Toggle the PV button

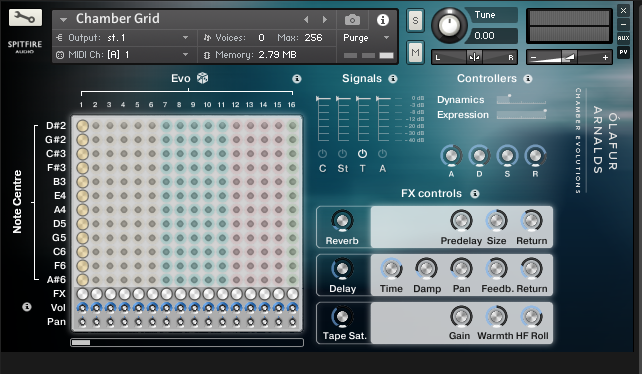623,52
